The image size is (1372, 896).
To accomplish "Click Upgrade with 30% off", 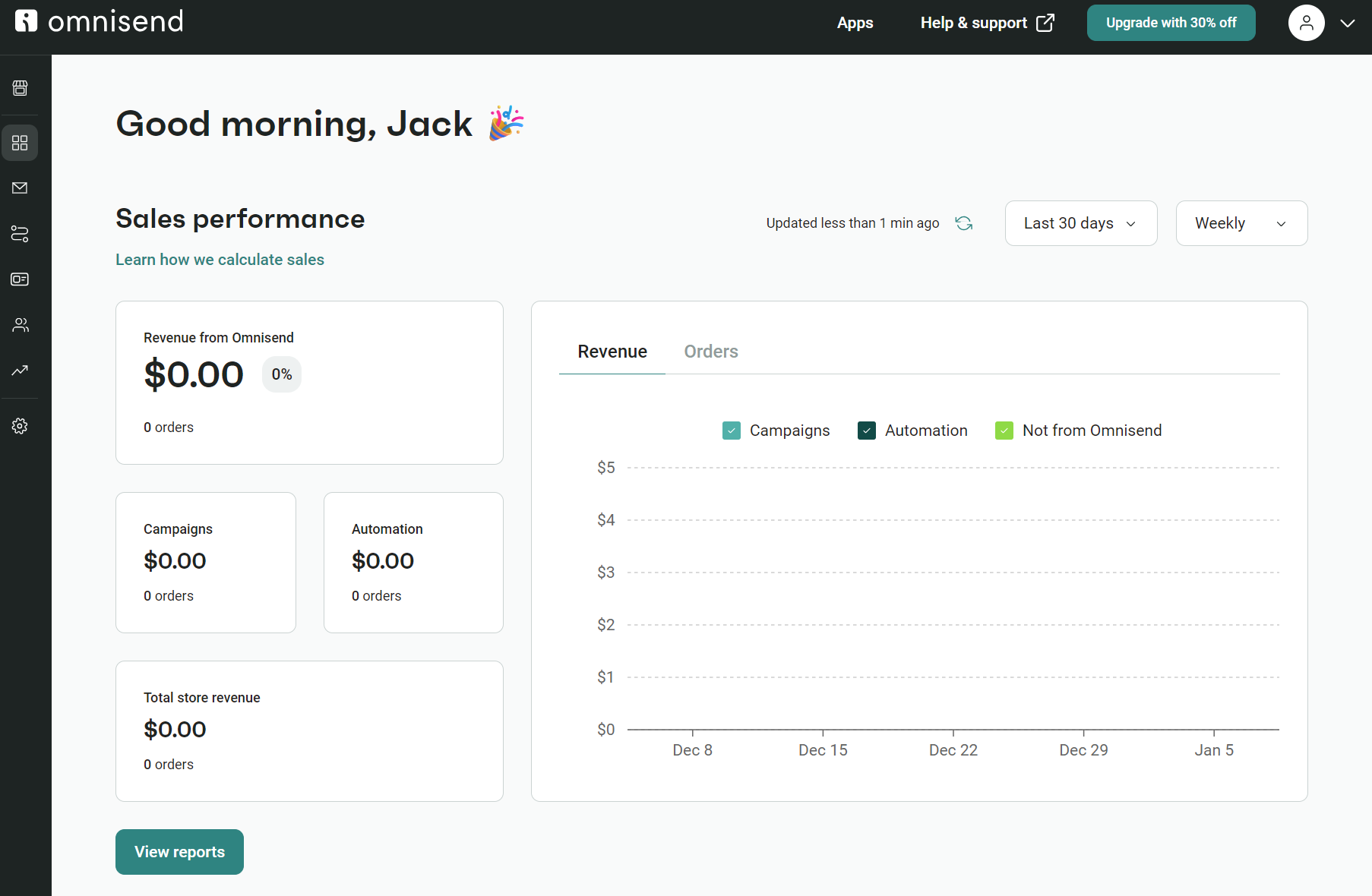I will pos(1171,23).
